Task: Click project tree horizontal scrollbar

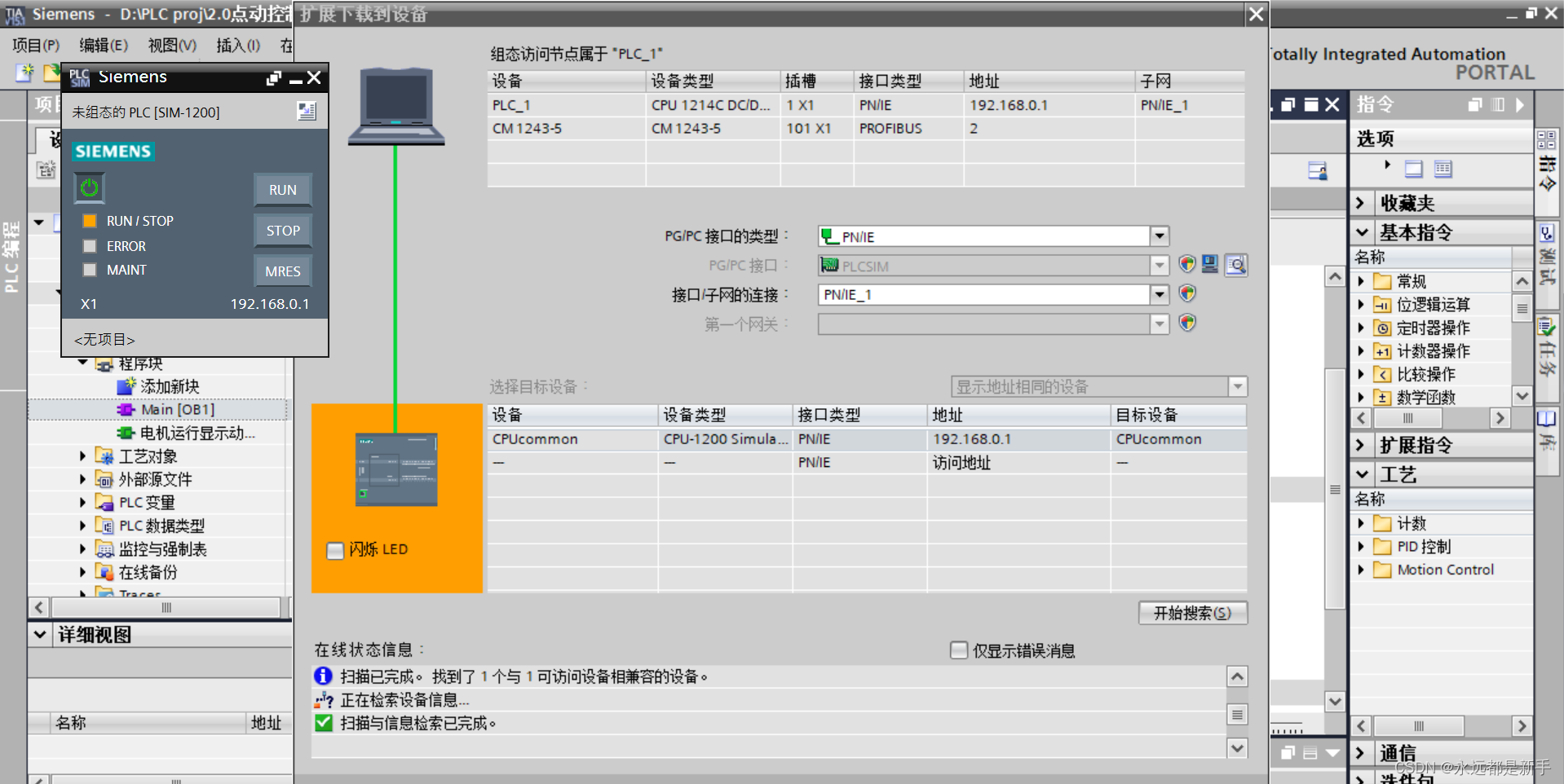Action: (166, 607)
